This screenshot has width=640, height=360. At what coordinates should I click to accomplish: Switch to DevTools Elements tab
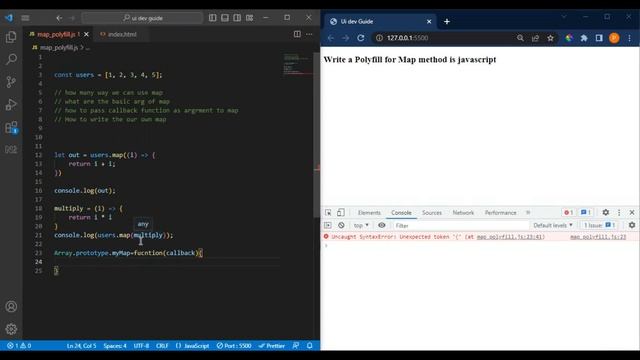coord(369,213)
